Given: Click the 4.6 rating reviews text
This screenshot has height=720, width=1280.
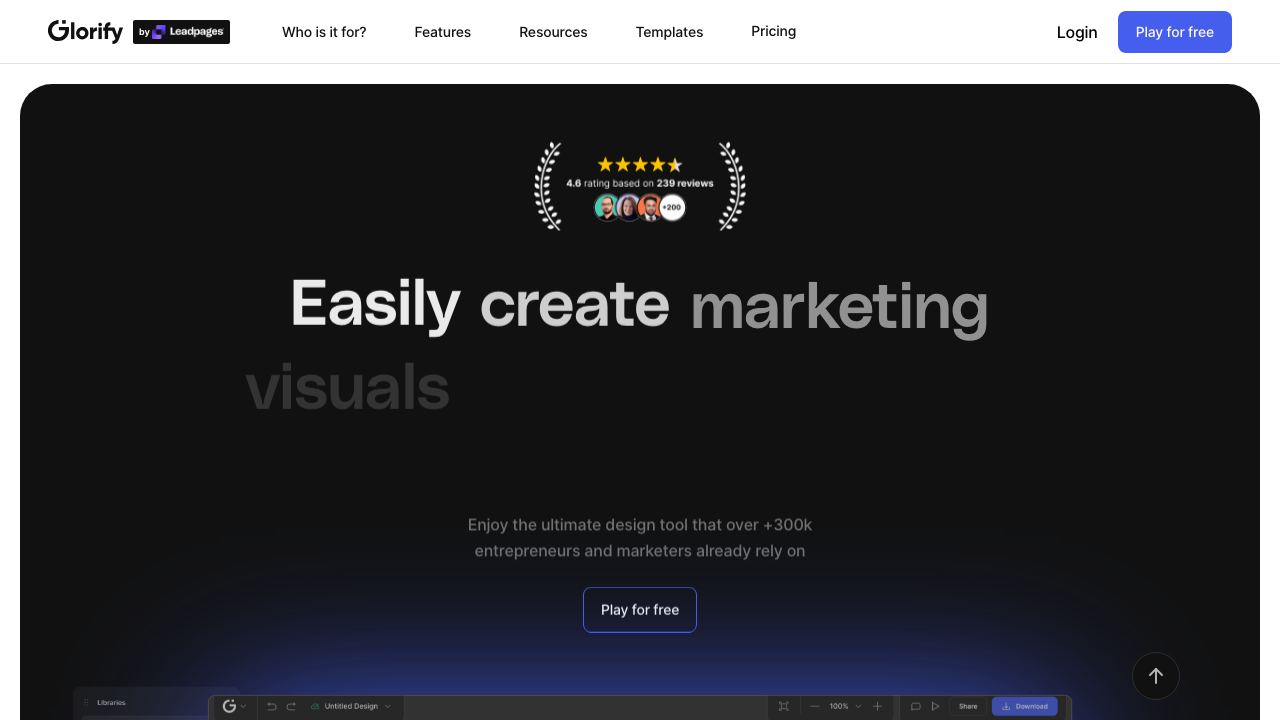Looking at the screenshot, I should pos(640,183).
